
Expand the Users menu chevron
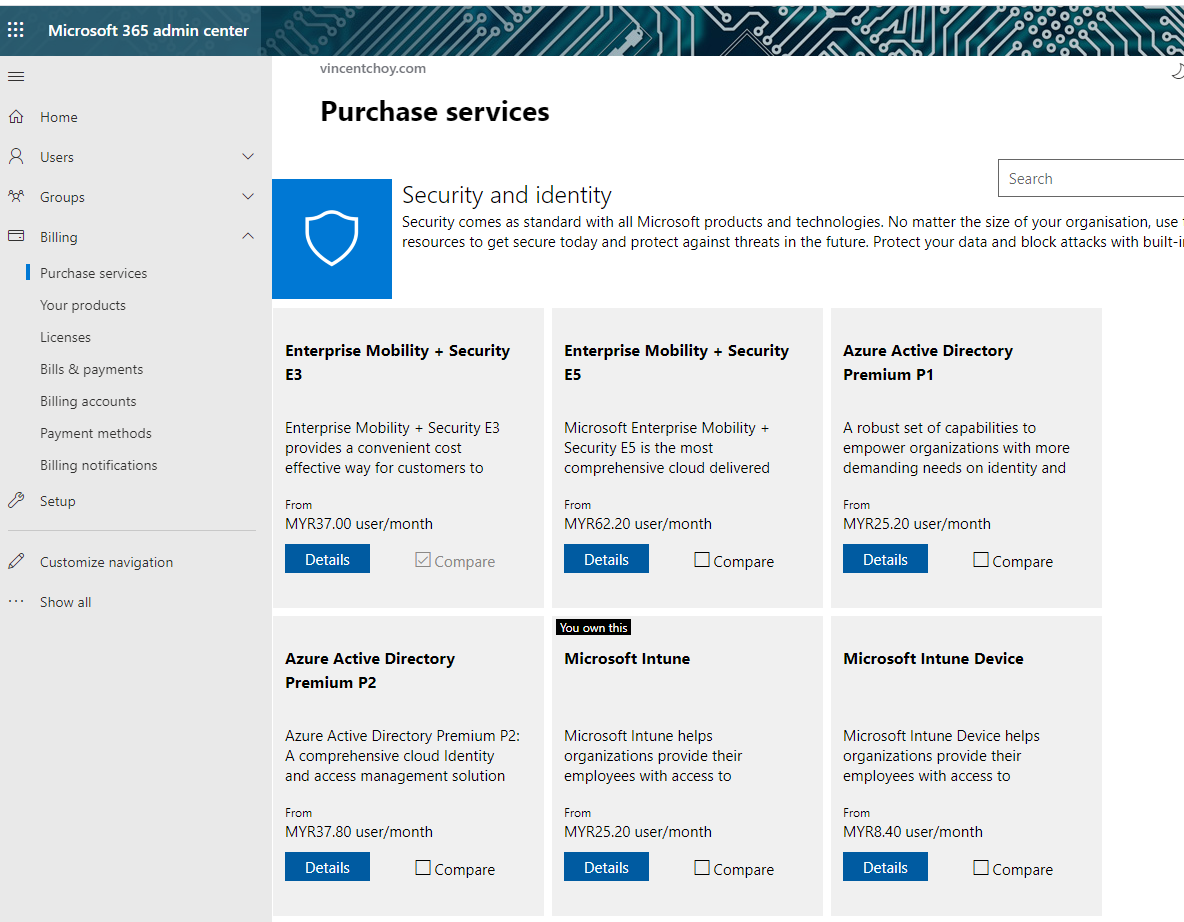(248, 156)
